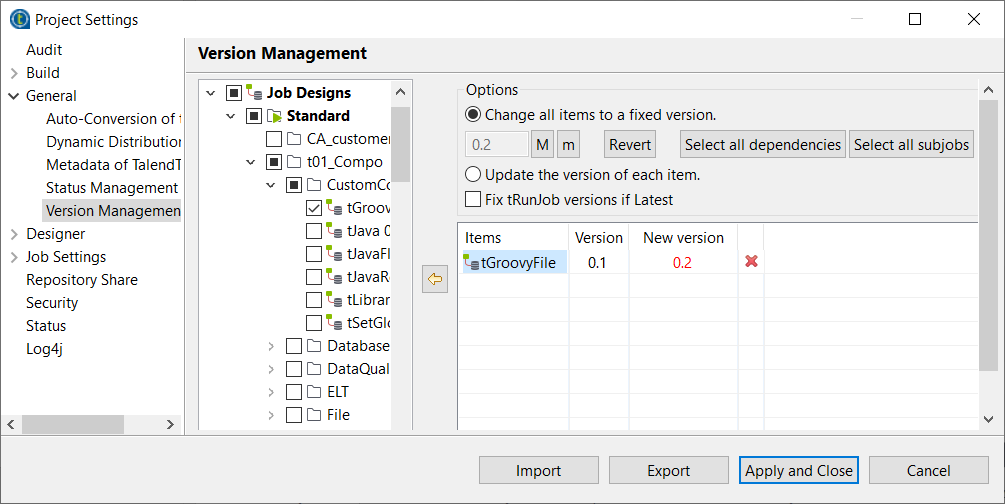Viewport: 1005px width, 504px height.
Task: Select Update the version of each item
Action: 474,175
